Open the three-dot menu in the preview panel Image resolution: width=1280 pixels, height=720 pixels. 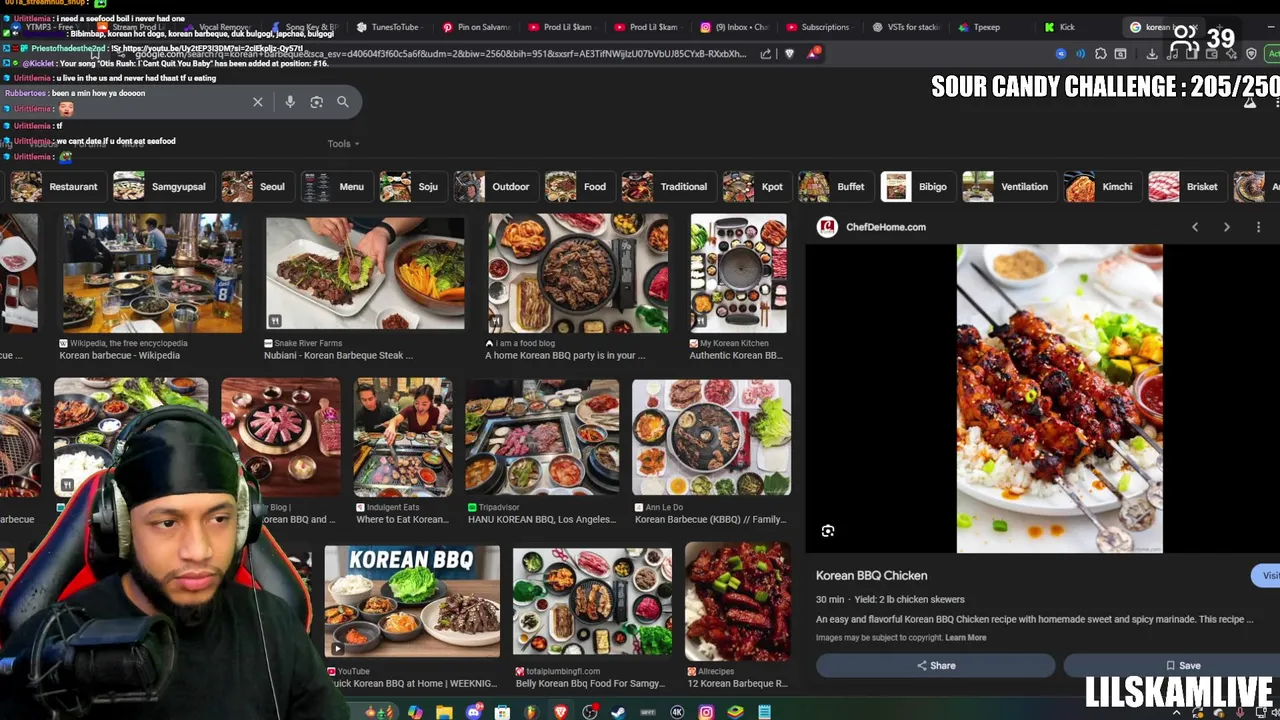[1259, 227]
